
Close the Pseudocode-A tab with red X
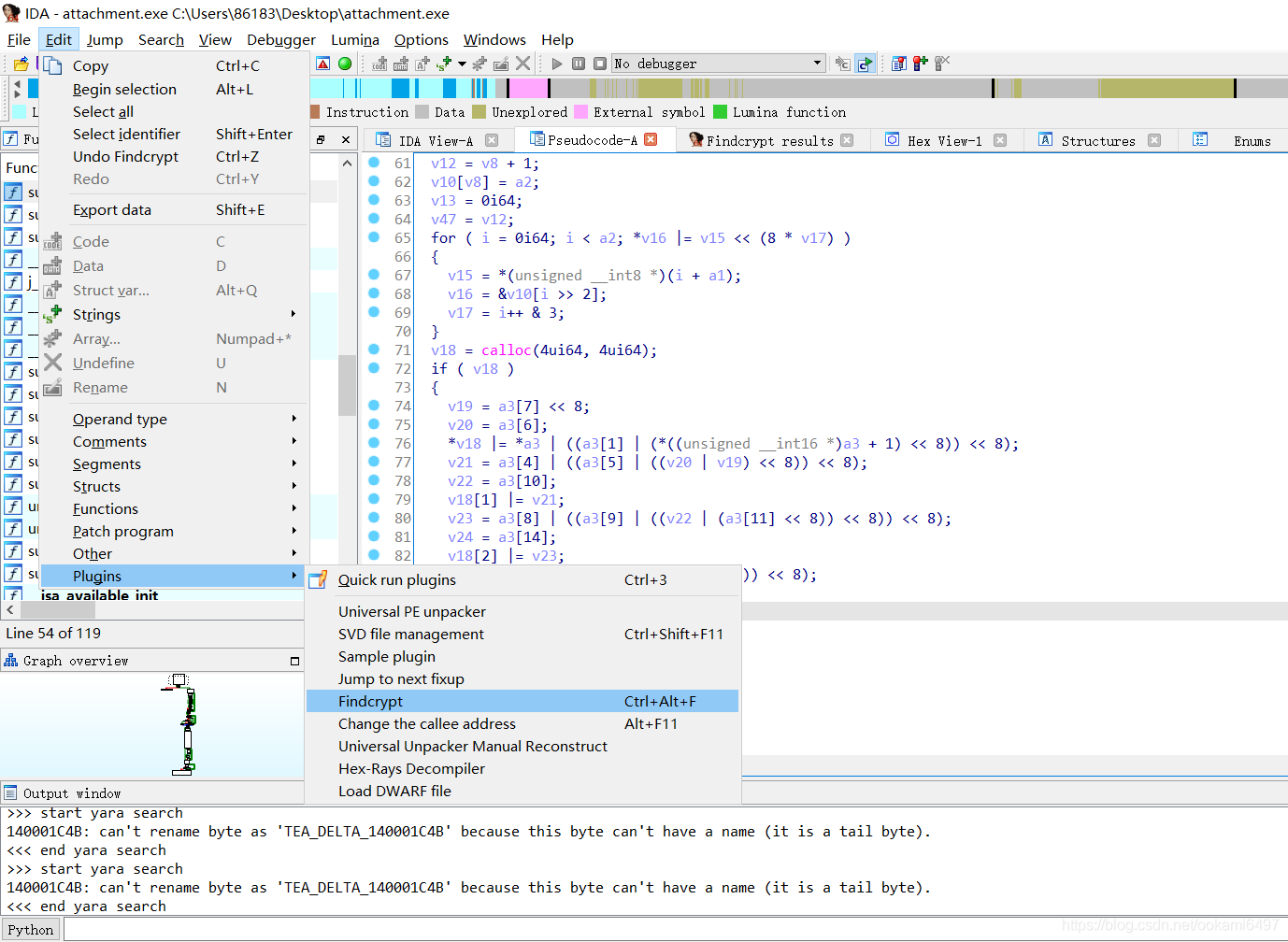pos(651,139)
